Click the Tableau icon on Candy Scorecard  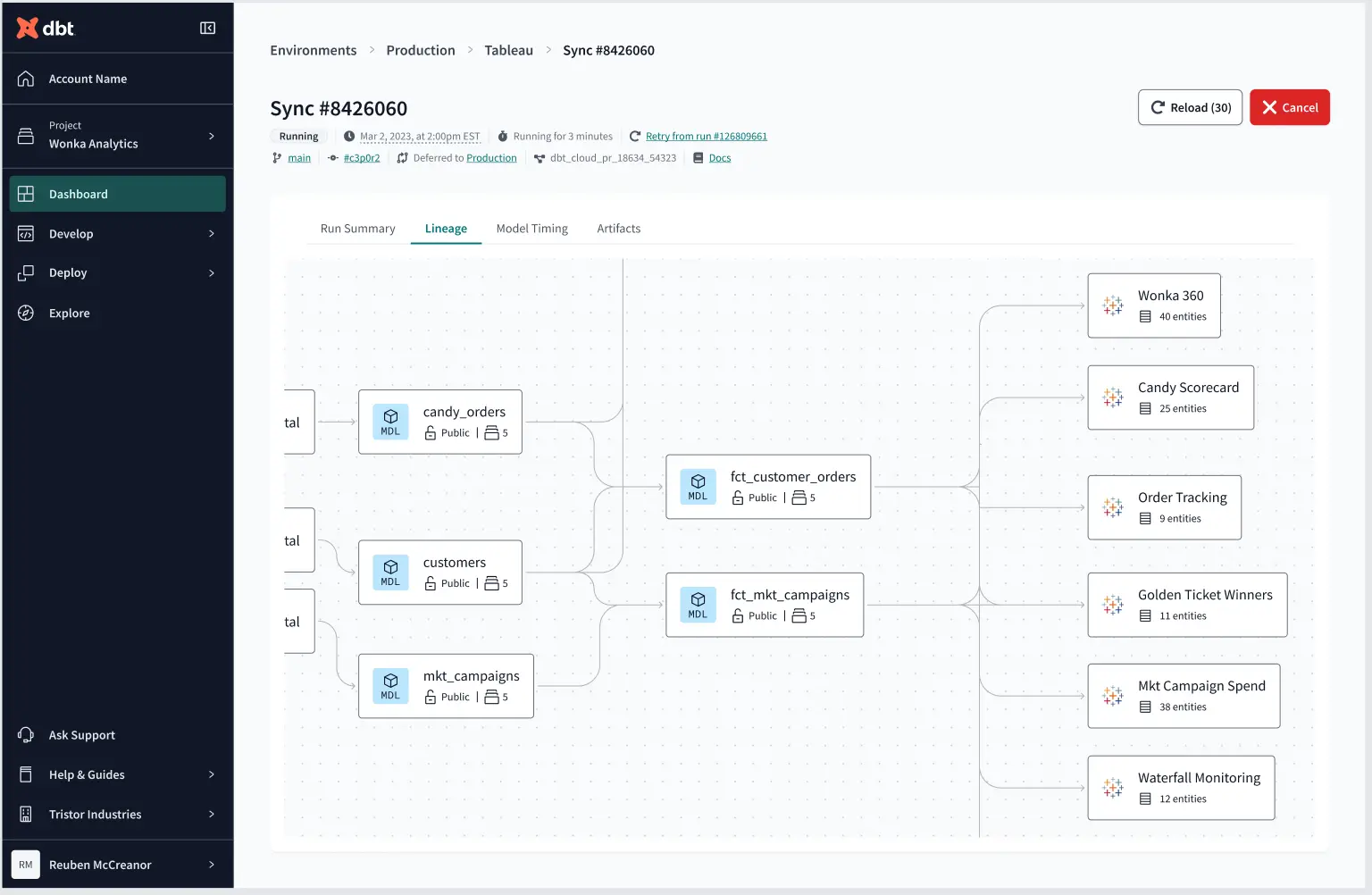pos(1112,397)
